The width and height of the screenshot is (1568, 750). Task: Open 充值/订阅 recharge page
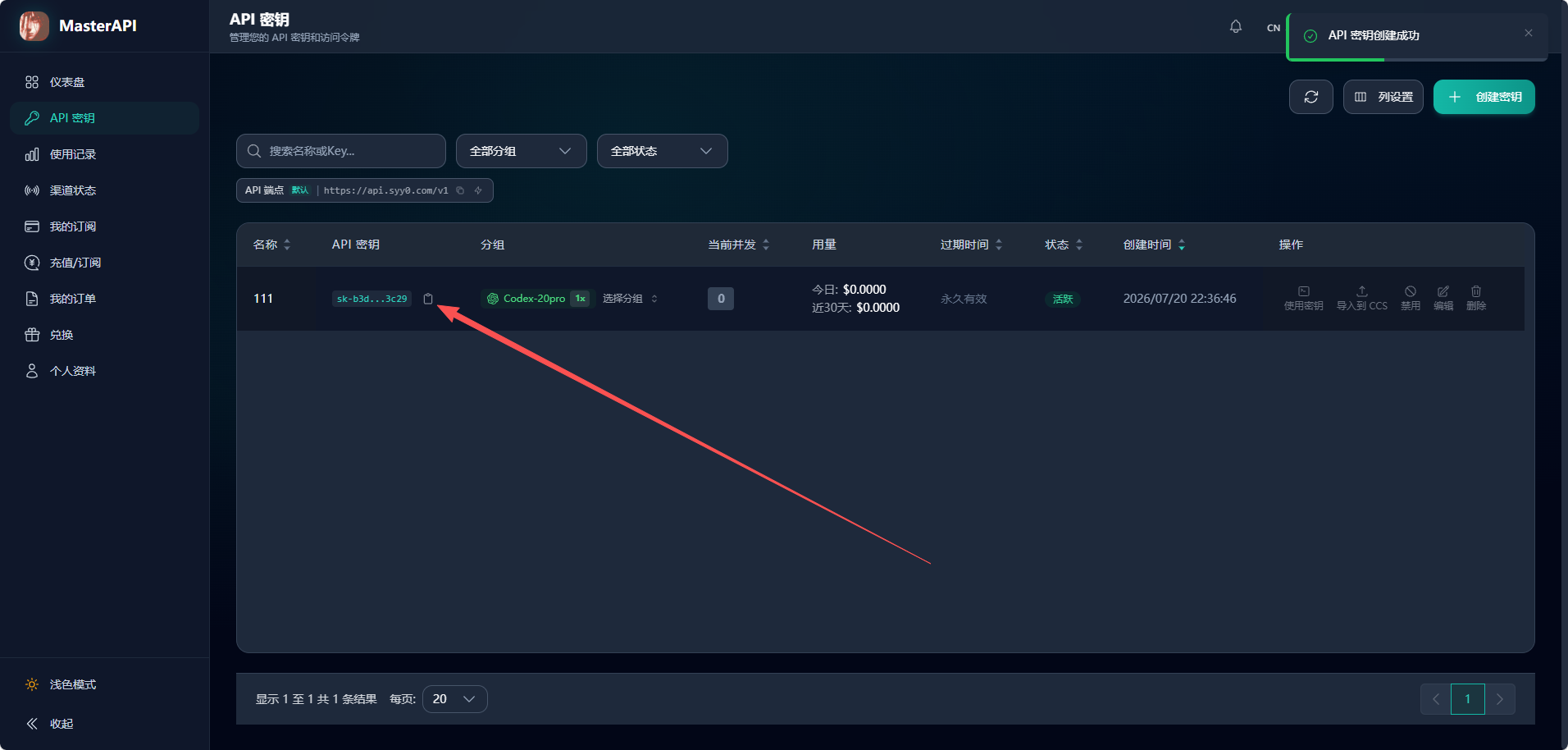(x=104, y=263)
